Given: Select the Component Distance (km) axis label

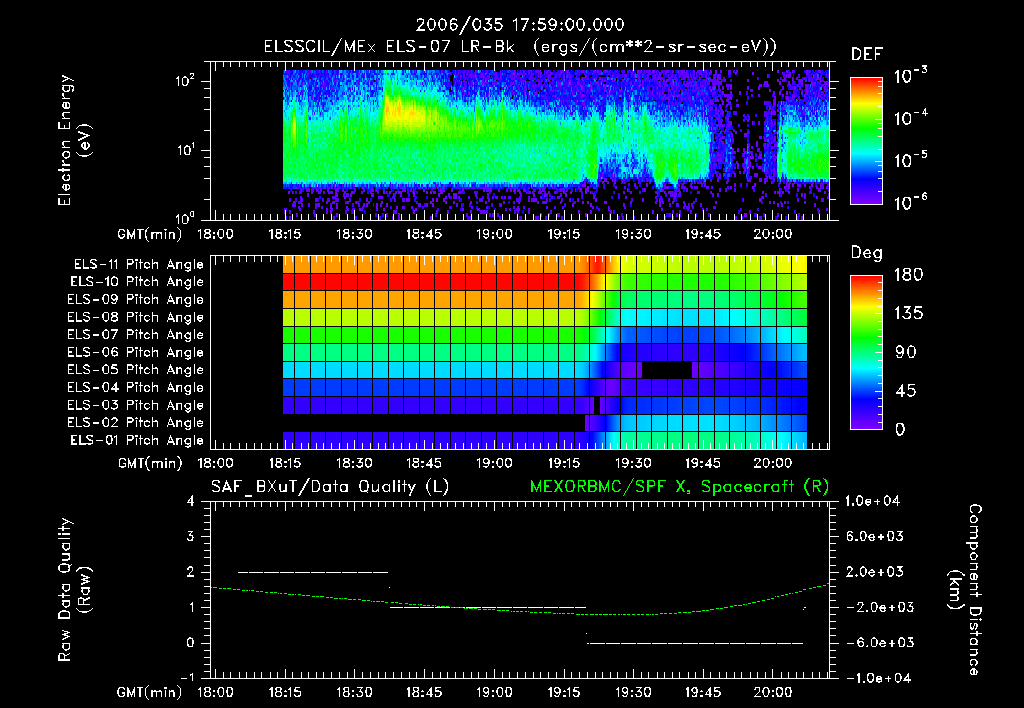Looking at the screenshot, I should pos(965,590).
